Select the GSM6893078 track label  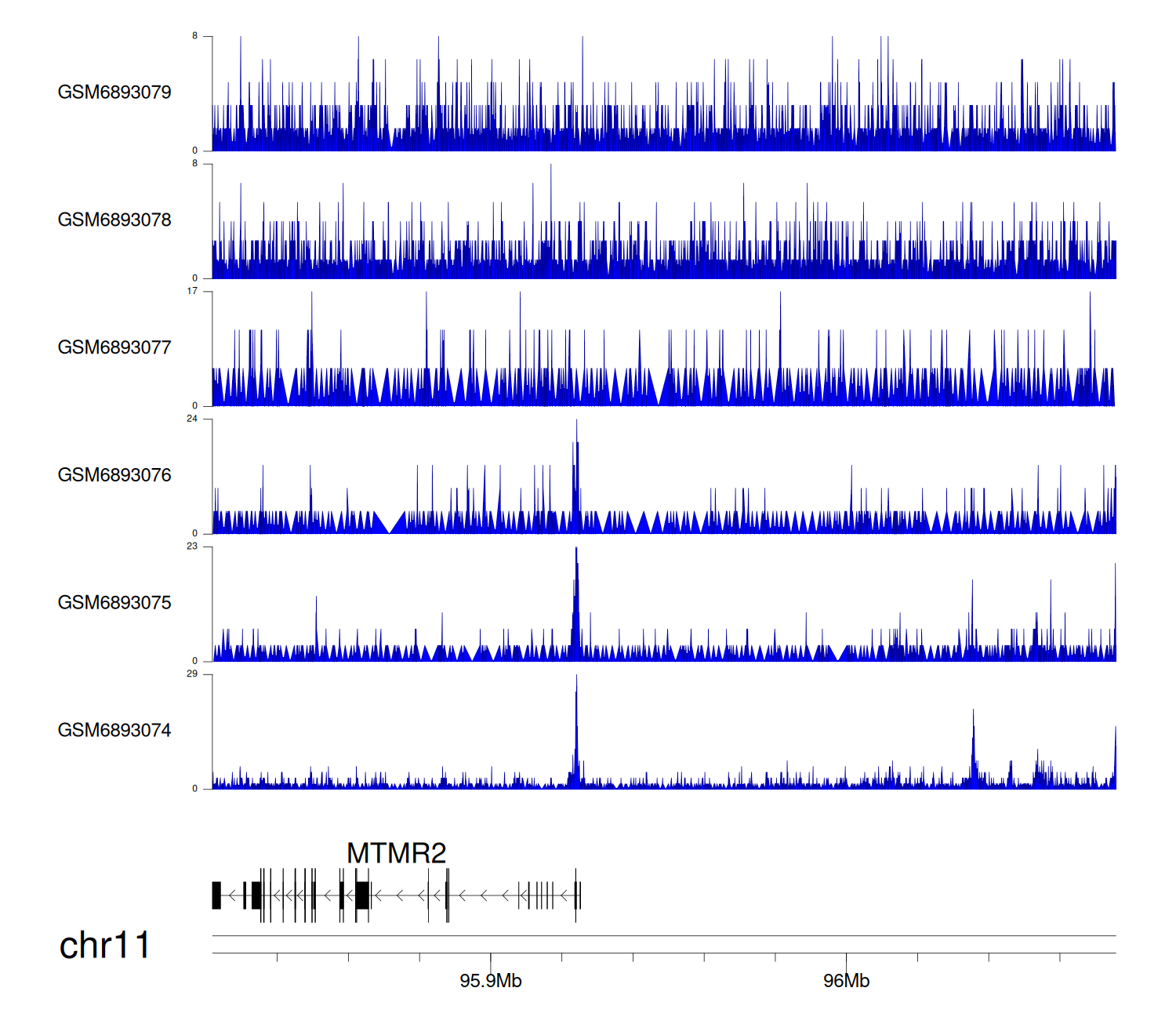click(x=114, y=220)
